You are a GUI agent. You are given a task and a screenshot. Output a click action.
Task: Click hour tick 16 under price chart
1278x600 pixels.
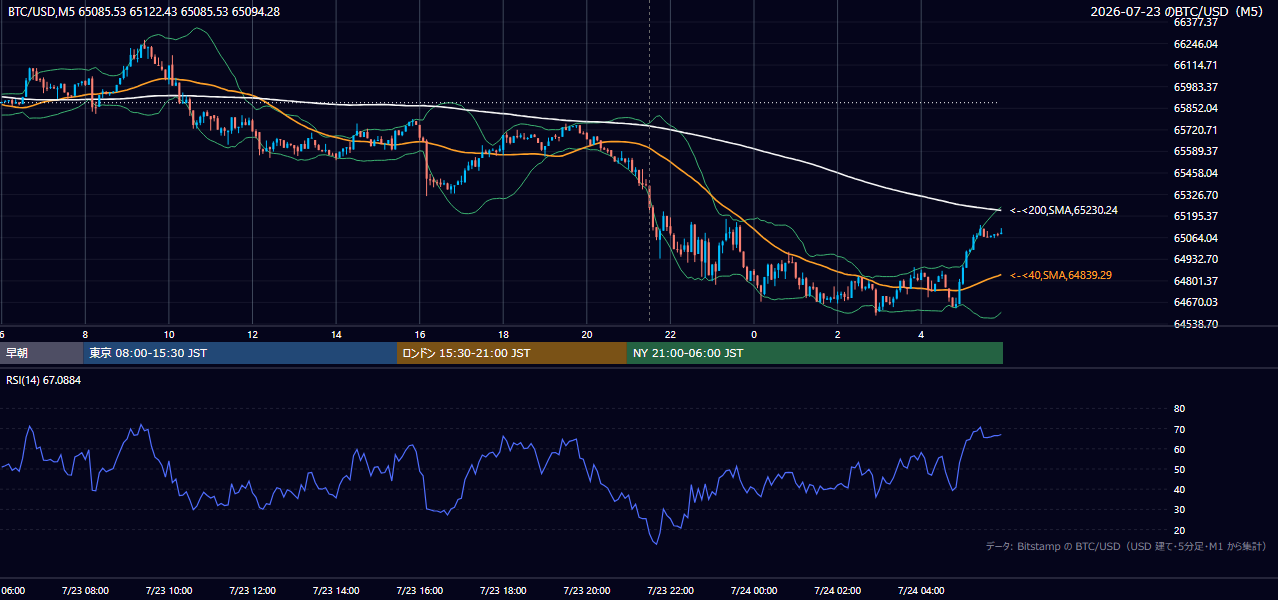tap(420, 334)
